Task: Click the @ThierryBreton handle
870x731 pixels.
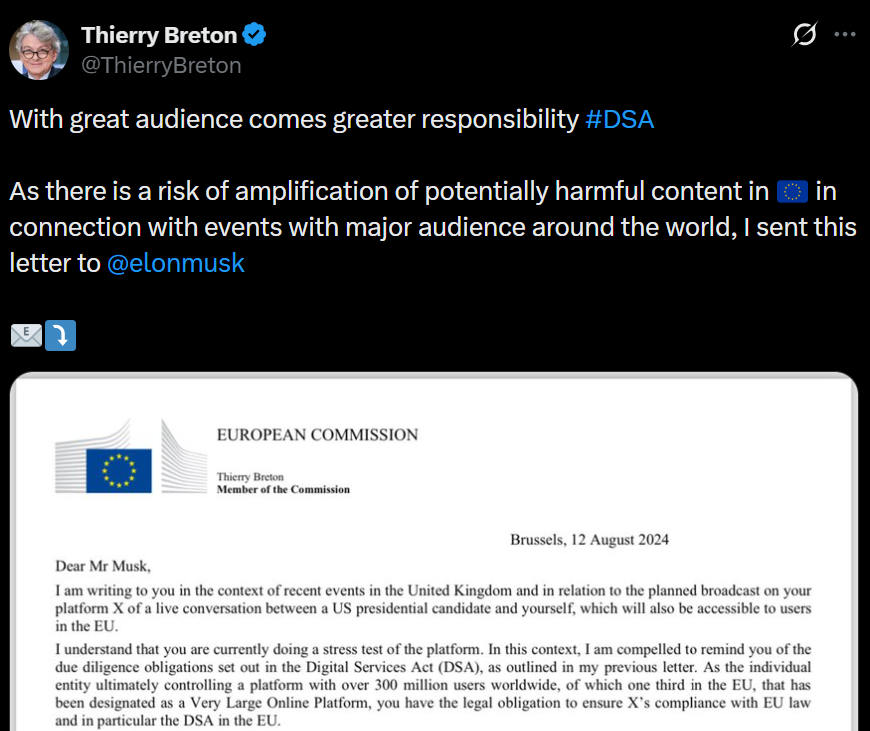Action: pyautogui.click(x=161, y=65)
